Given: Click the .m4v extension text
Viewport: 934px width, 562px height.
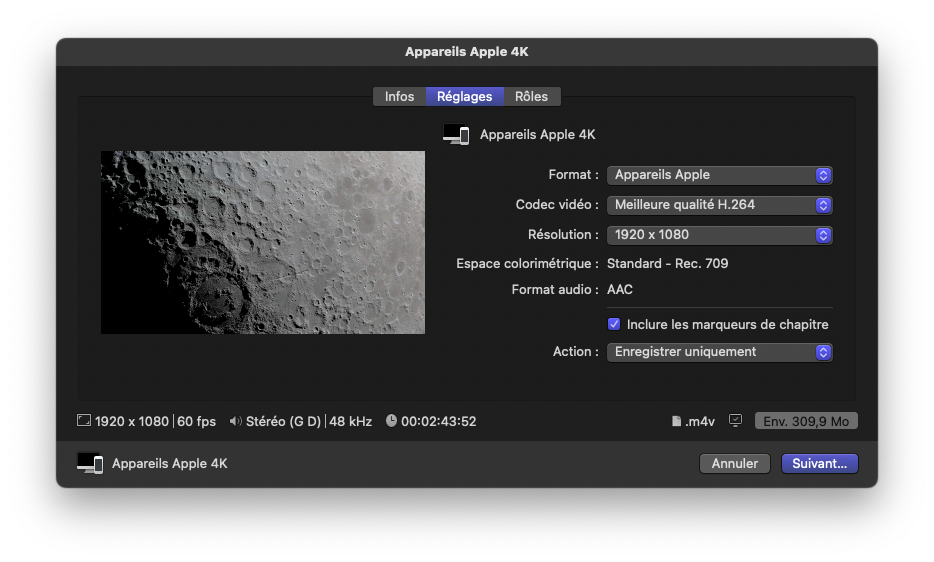Looking at the screenshot, I should (700, 421).
